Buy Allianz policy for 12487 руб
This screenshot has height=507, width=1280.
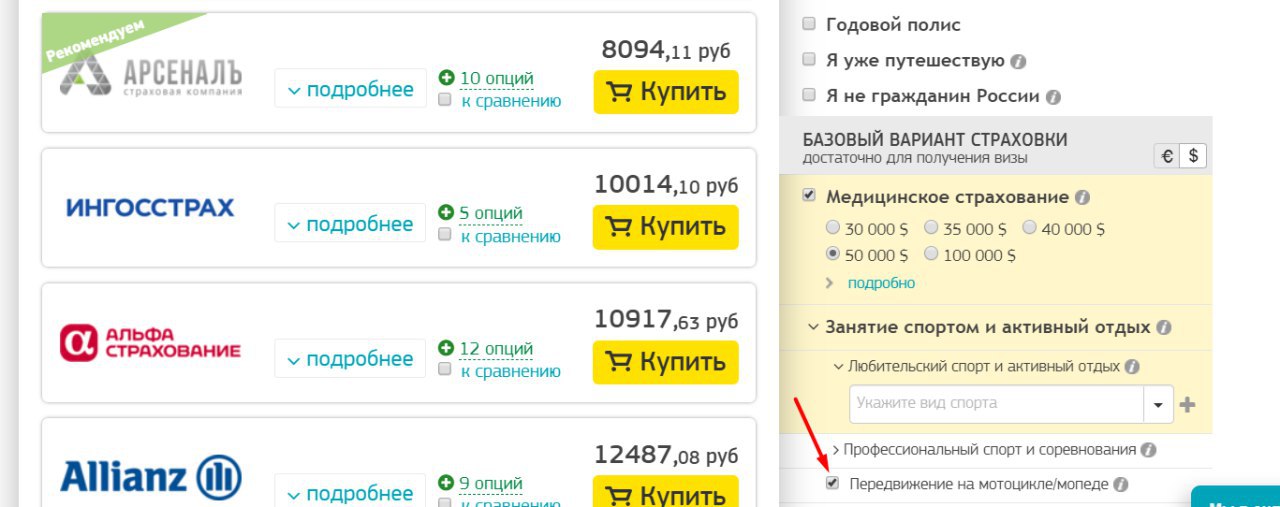pos(666,492)
